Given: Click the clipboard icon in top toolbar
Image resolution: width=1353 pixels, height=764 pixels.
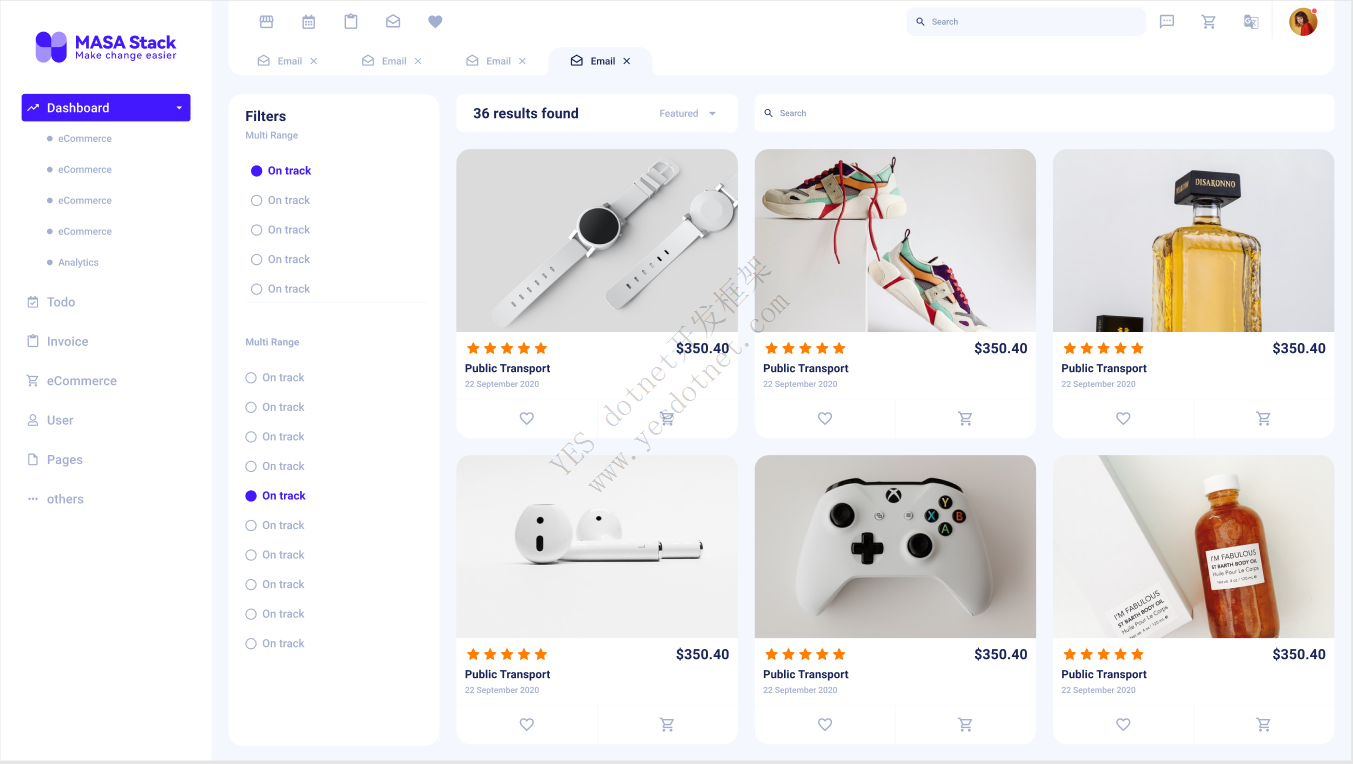Looking at the screenshot, I should coord(351,21).
